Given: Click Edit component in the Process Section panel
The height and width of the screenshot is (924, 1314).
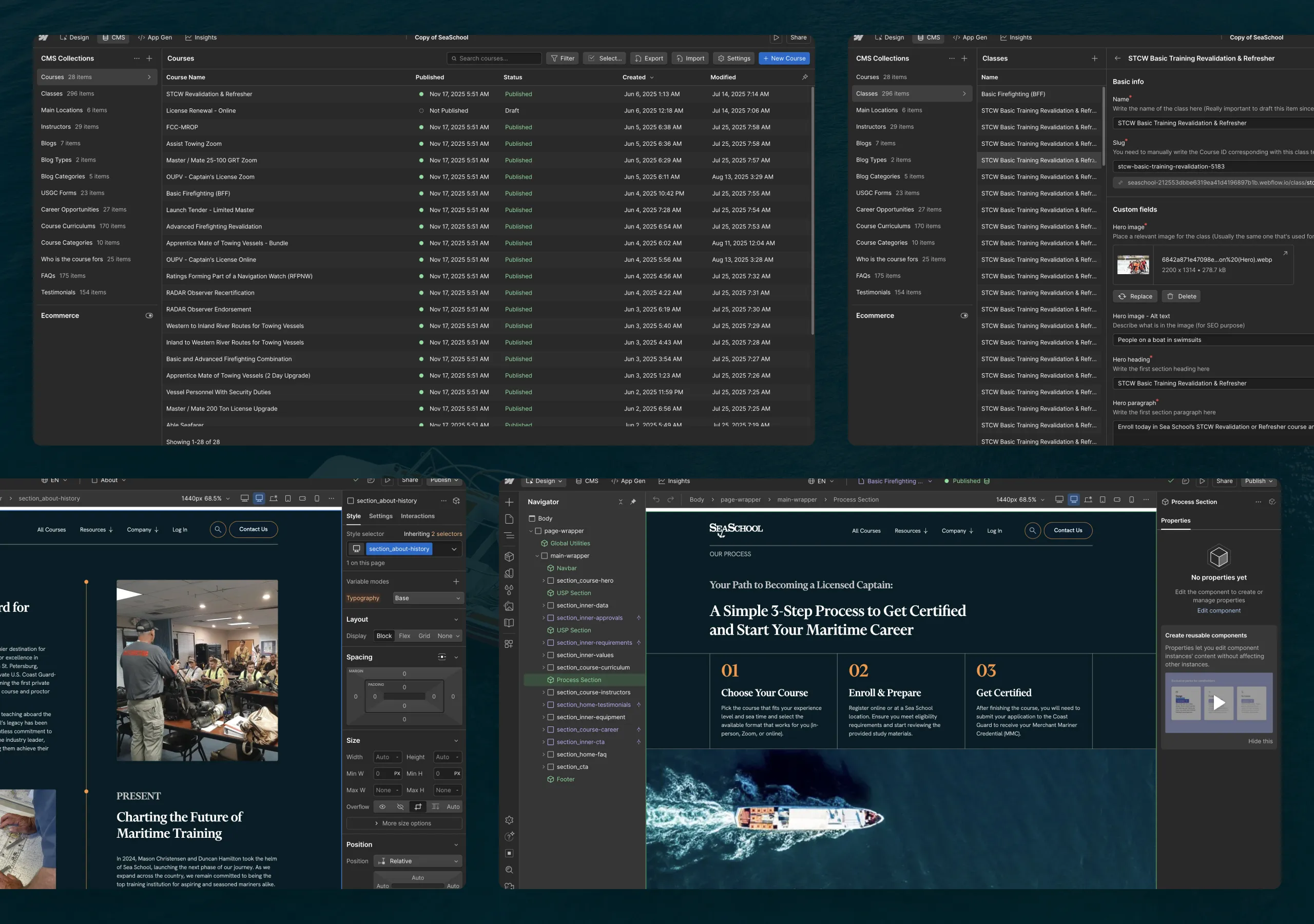Looking at the screenshot, I should pyautogui.click(x=1219, y=610).
